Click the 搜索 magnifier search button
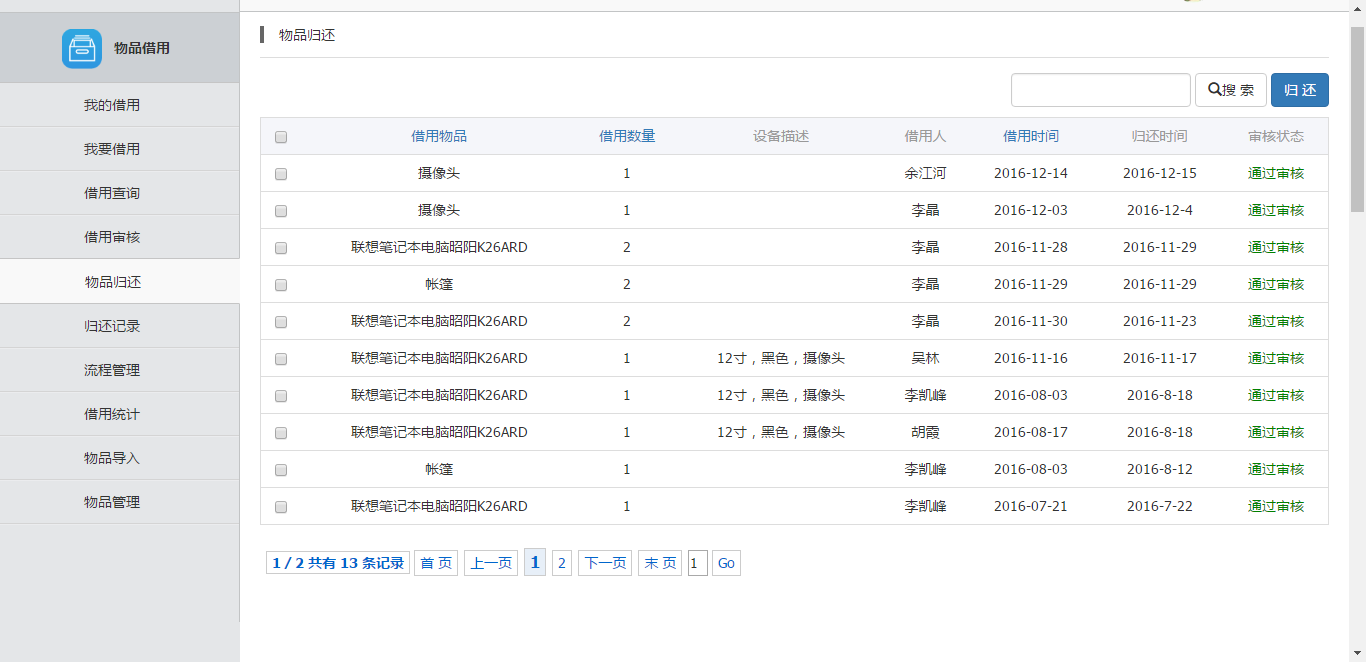 tap(1230, 90)
